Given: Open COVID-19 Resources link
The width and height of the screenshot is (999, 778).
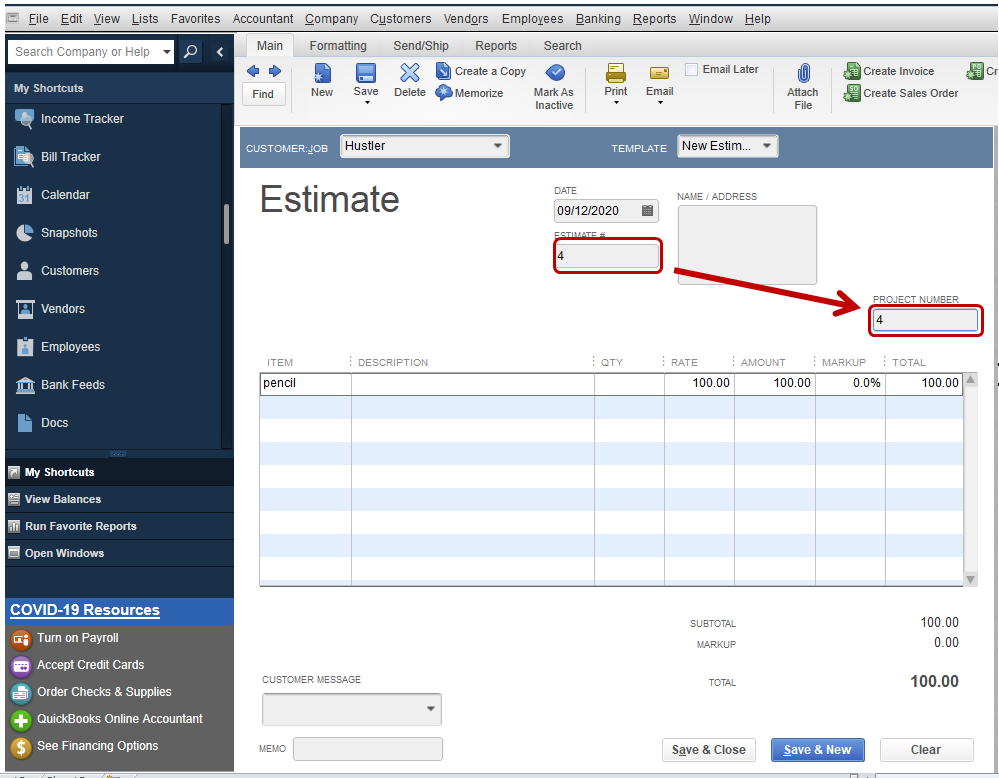Looking at the screenshot, I should click(85, 610).
